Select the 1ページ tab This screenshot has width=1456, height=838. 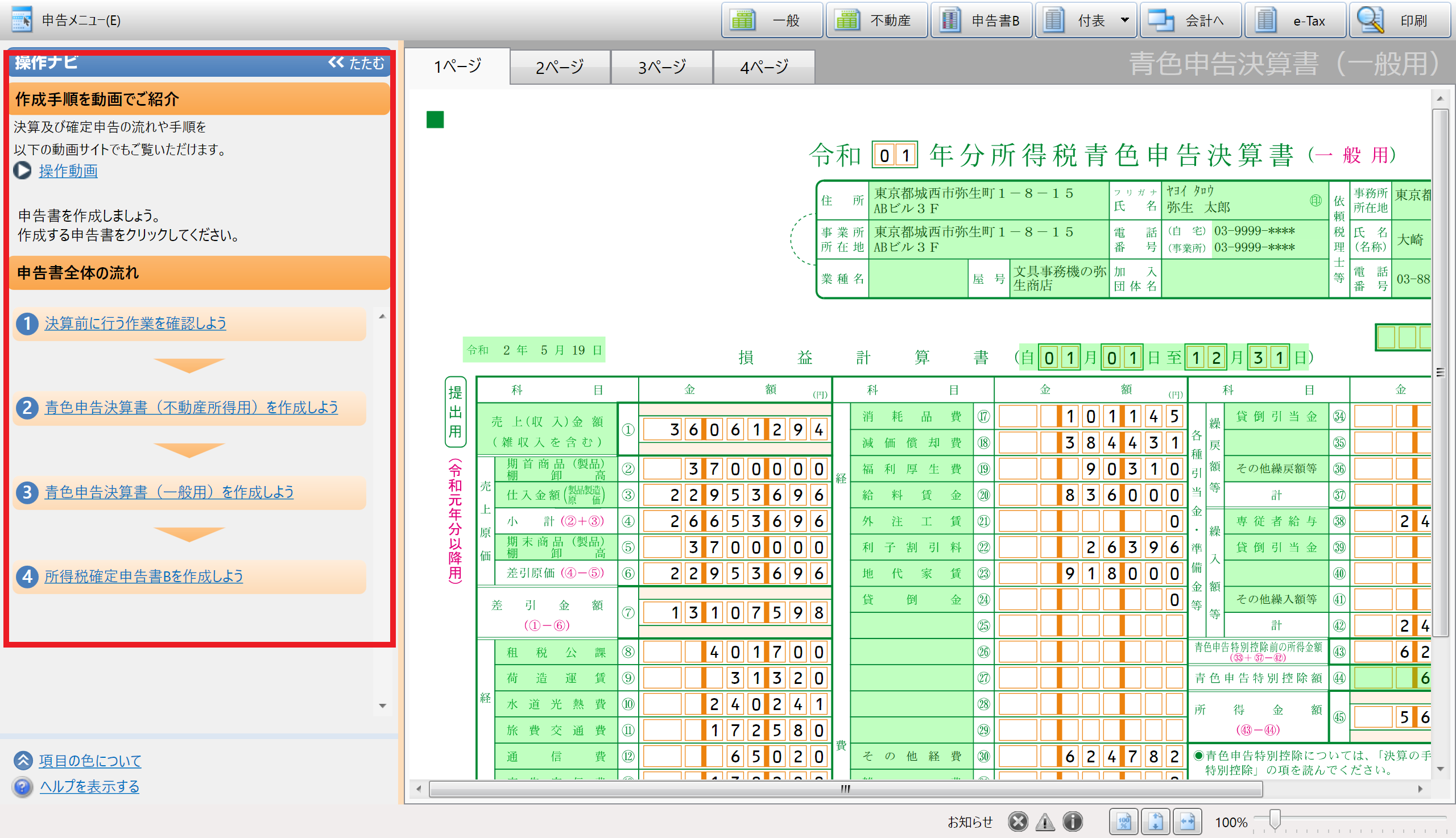458,67
